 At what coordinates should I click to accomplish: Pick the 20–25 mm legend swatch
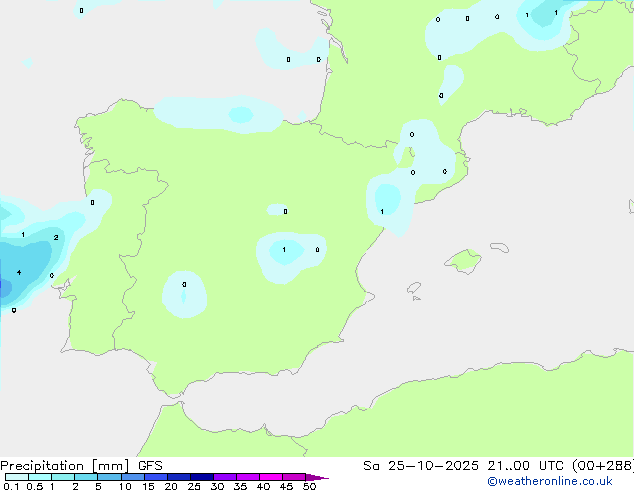179,477
